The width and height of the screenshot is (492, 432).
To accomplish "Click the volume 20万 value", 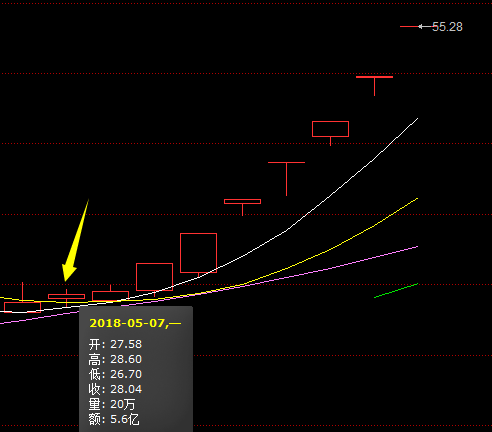I will [123, 404].
